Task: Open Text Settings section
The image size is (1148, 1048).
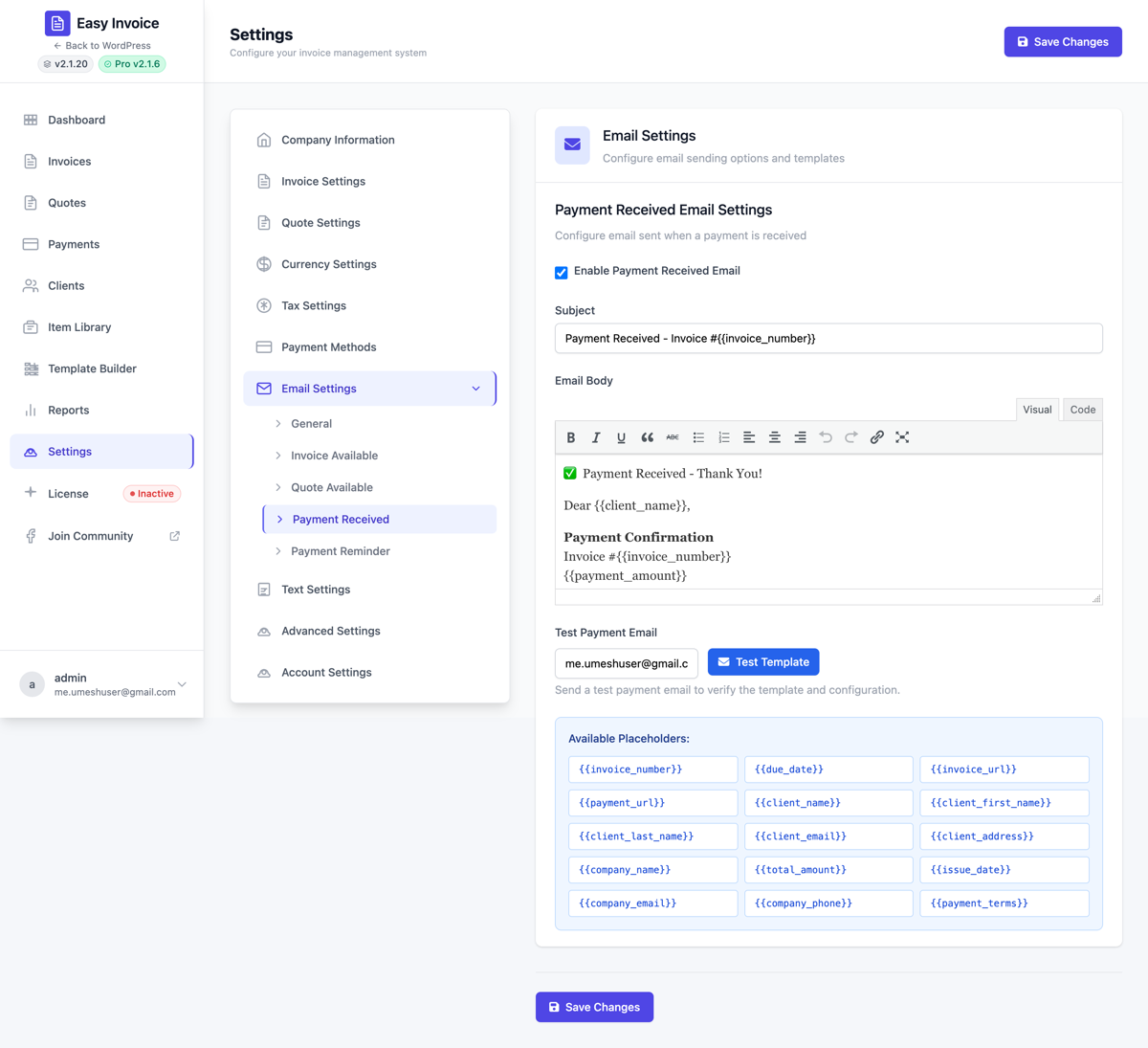Action: [x=370, y=590]
